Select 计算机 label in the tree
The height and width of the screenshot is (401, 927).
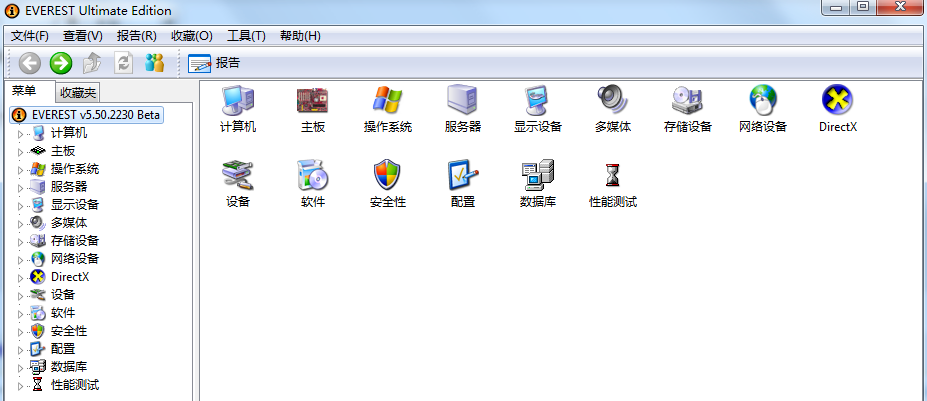click(x=69, y=133)
